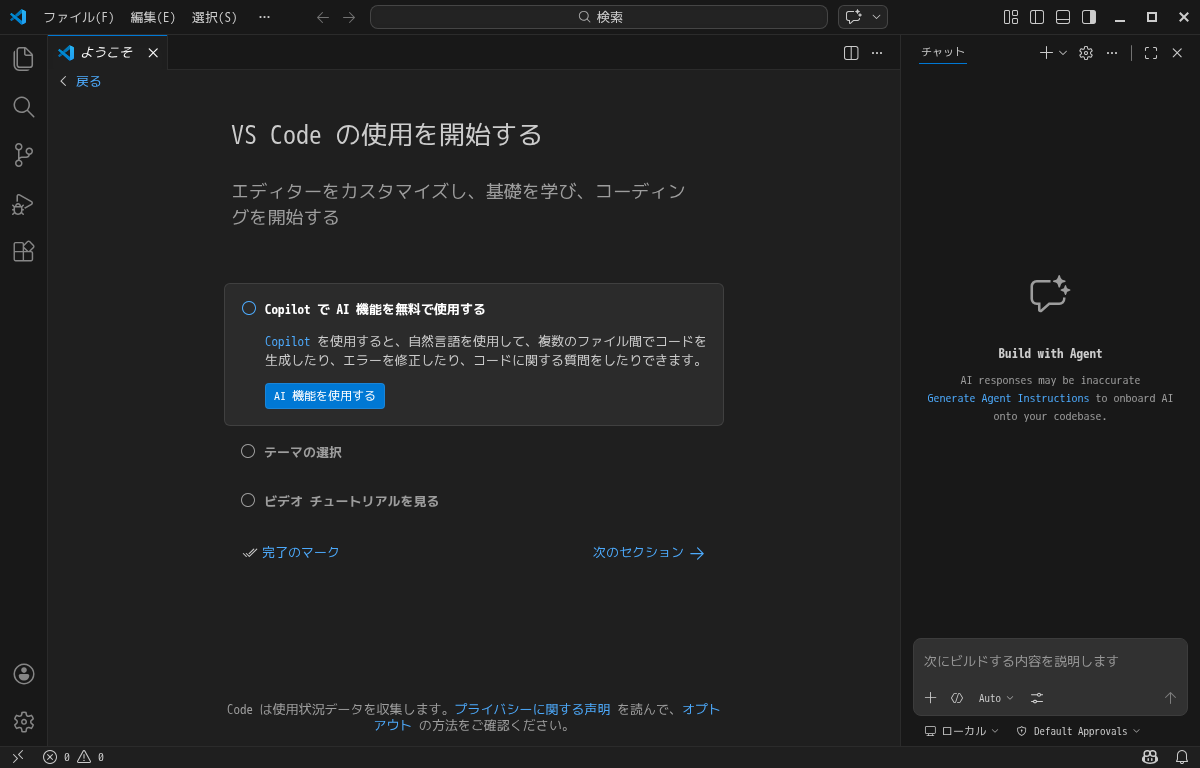
Task: Click the AI 機能を使用する button
Action: [325, 396]
